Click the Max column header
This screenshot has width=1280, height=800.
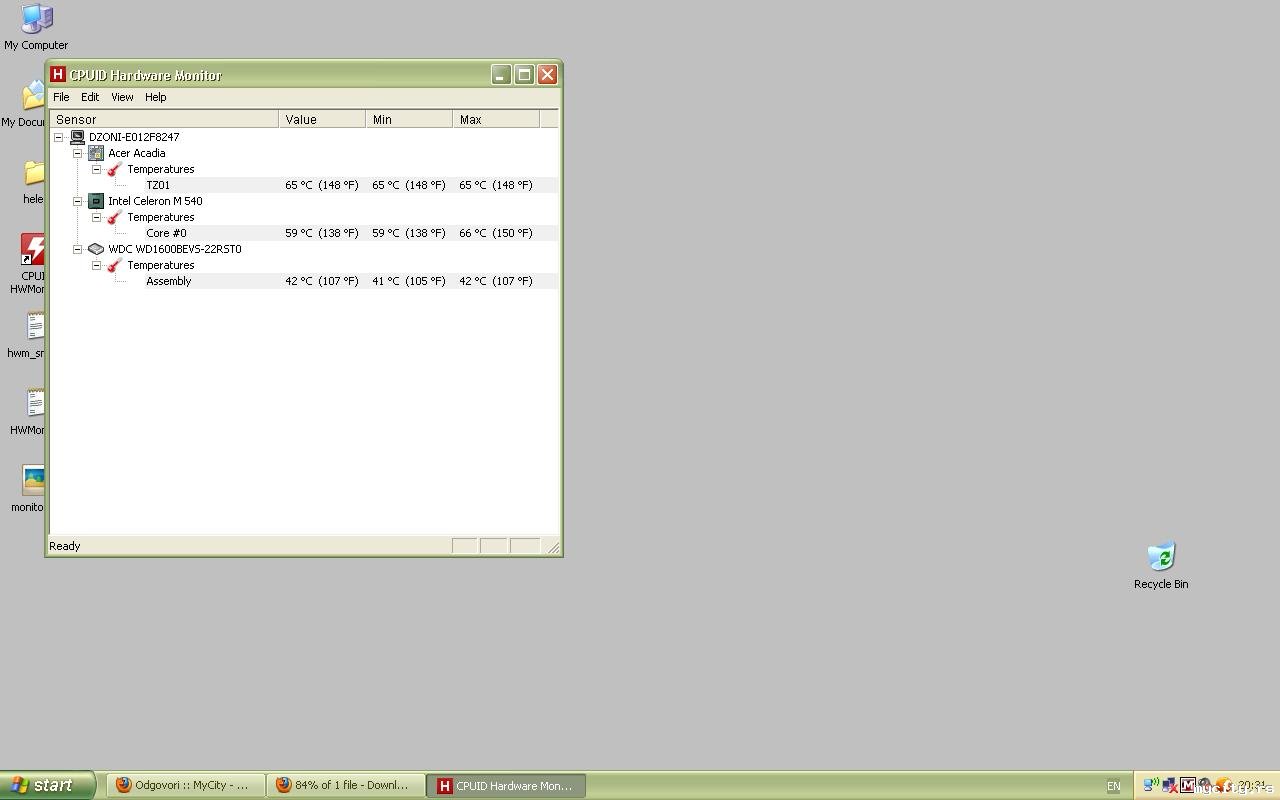[496, 119]
